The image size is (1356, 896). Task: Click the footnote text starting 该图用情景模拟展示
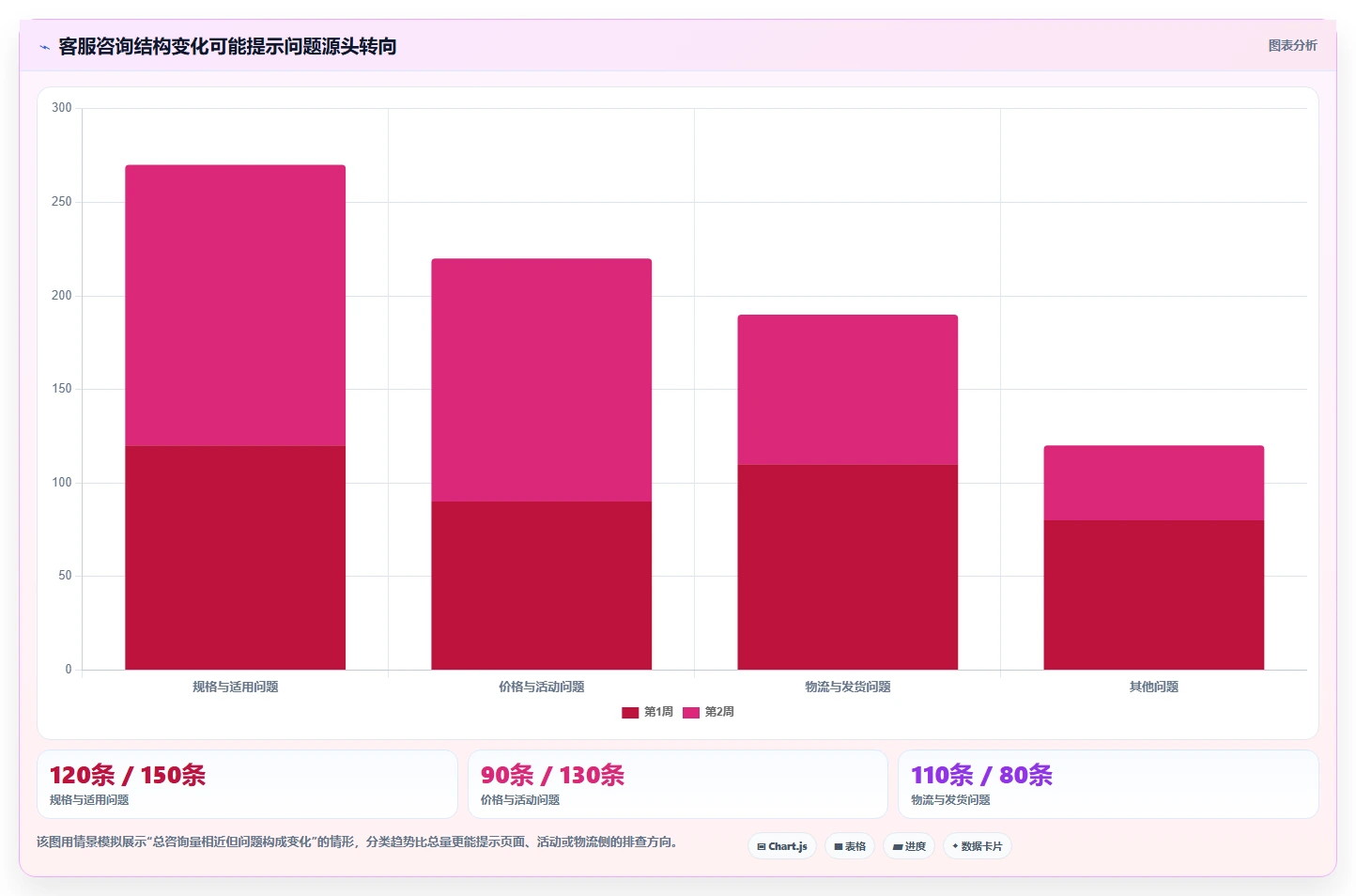coord(357,842)
